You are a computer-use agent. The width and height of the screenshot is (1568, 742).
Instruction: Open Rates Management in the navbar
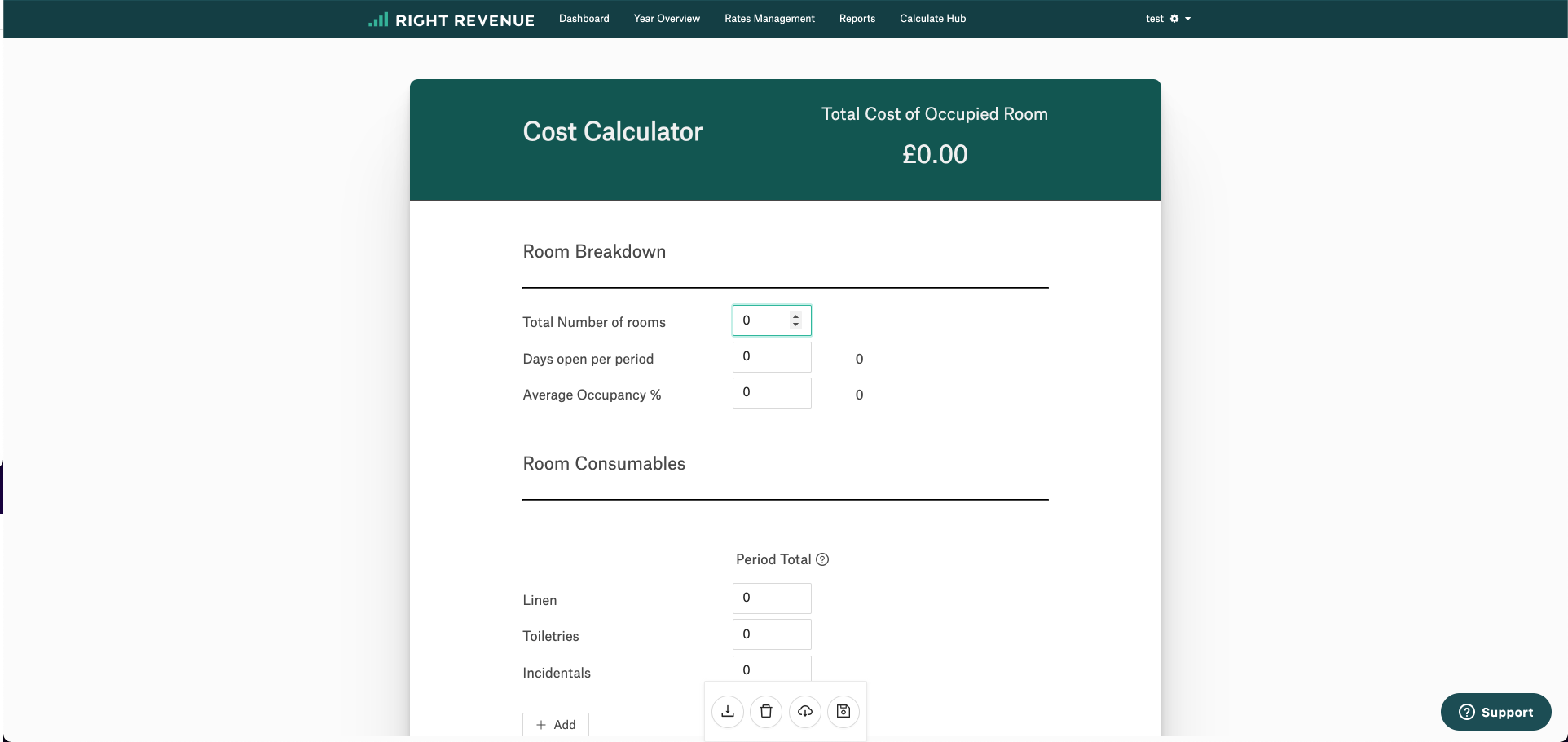tap(769, 19)
